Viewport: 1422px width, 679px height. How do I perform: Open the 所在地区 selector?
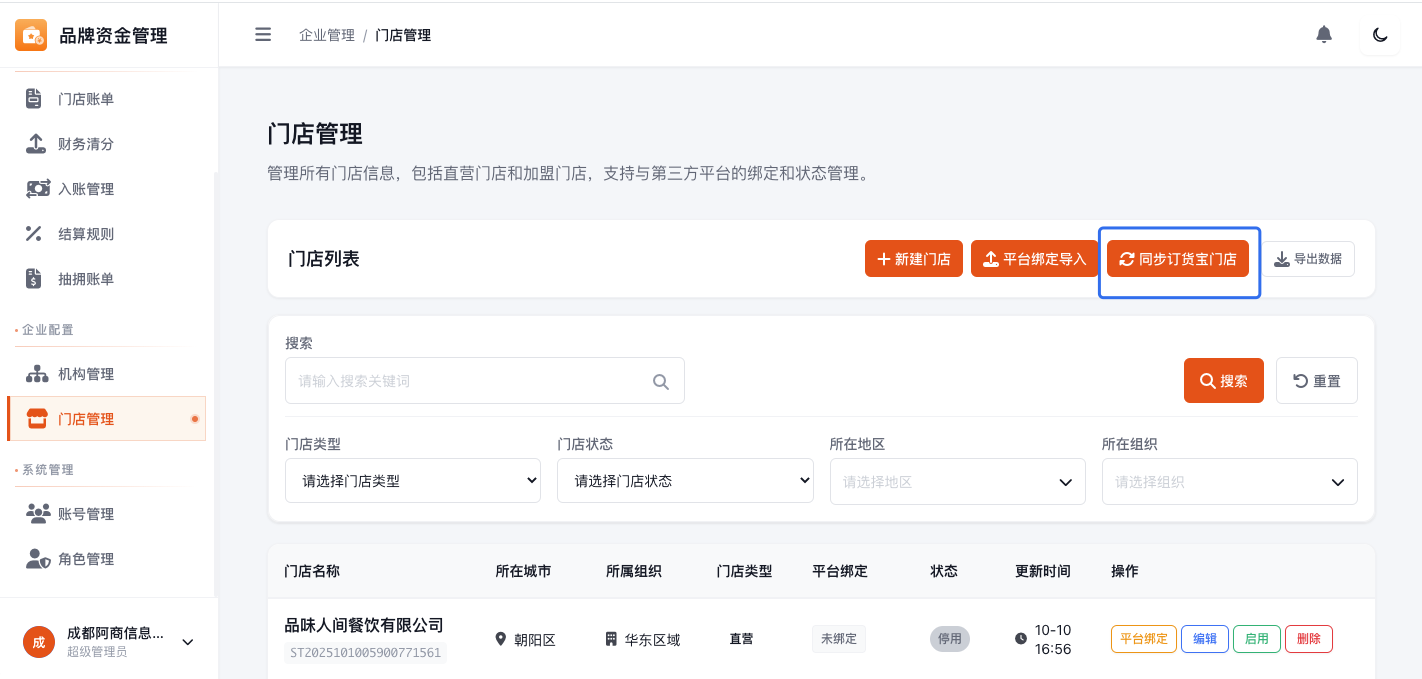click(957, 482)
